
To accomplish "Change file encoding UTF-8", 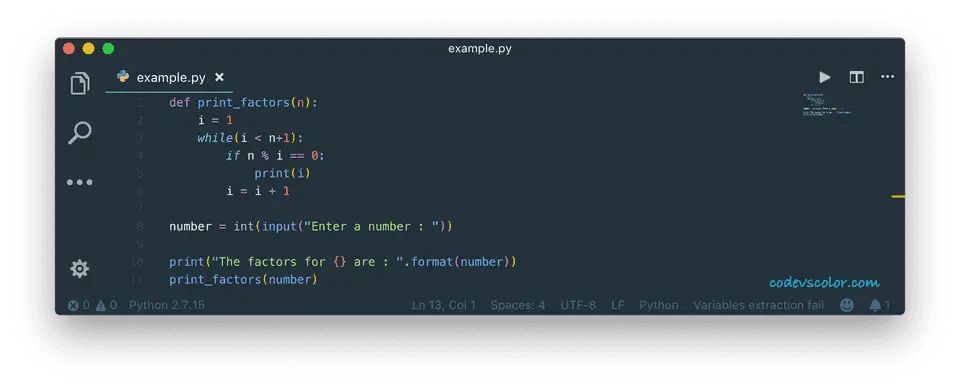I will (x=578, y=305).
